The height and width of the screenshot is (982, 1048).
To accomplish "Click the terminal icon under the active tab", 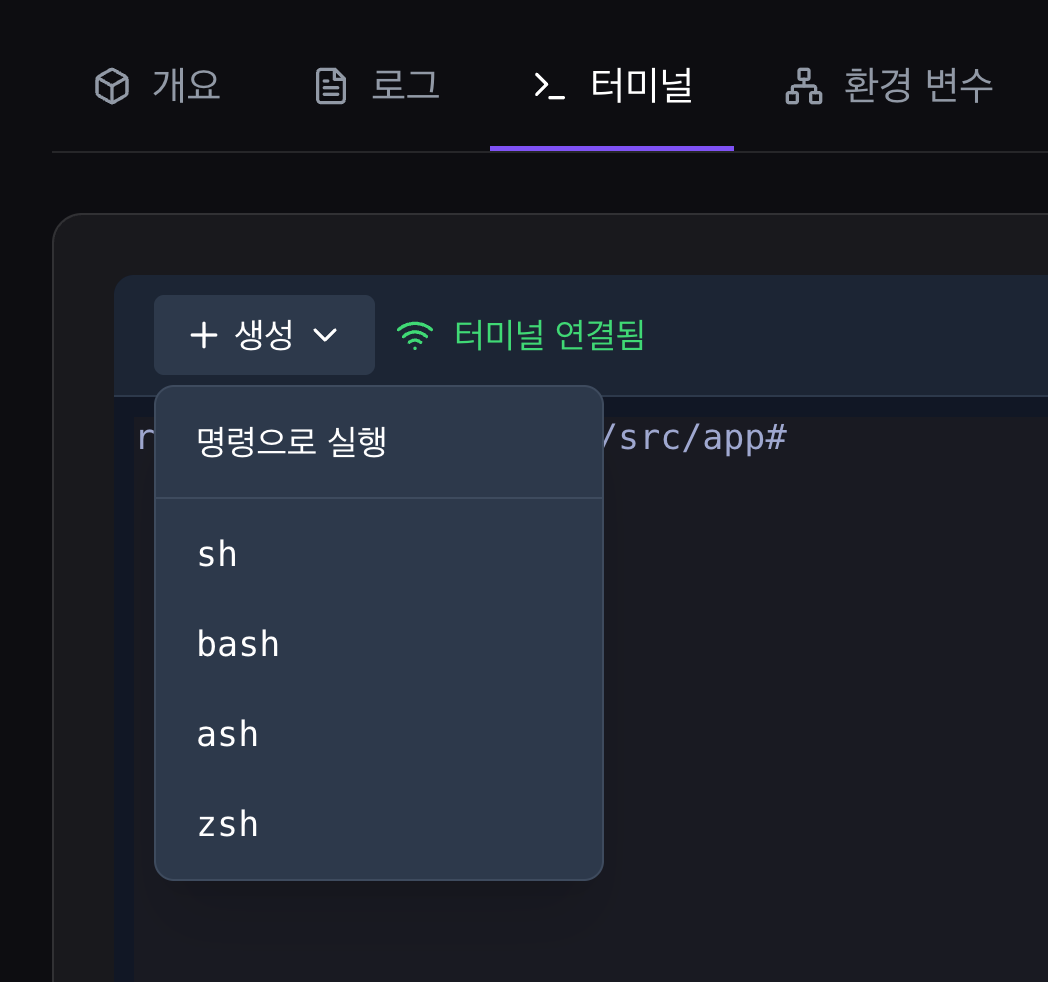I will [x=548, y=87].
